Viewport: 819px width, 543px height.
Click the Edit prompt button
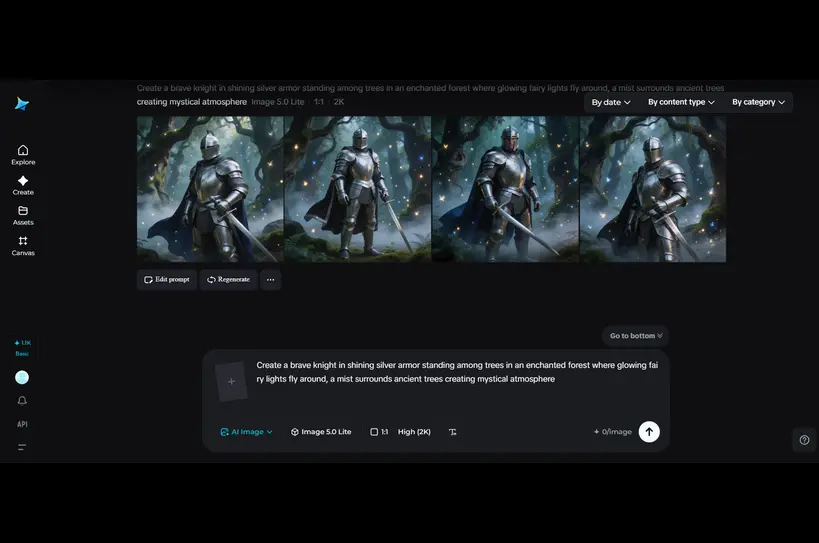point(167,280)
